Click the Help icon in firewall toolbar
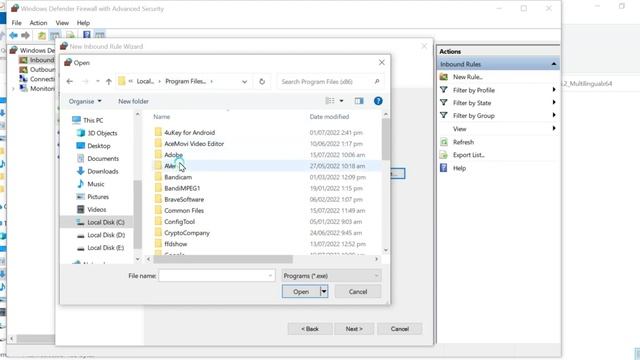This screenshot has height=360, width=640. pos(87,35)
